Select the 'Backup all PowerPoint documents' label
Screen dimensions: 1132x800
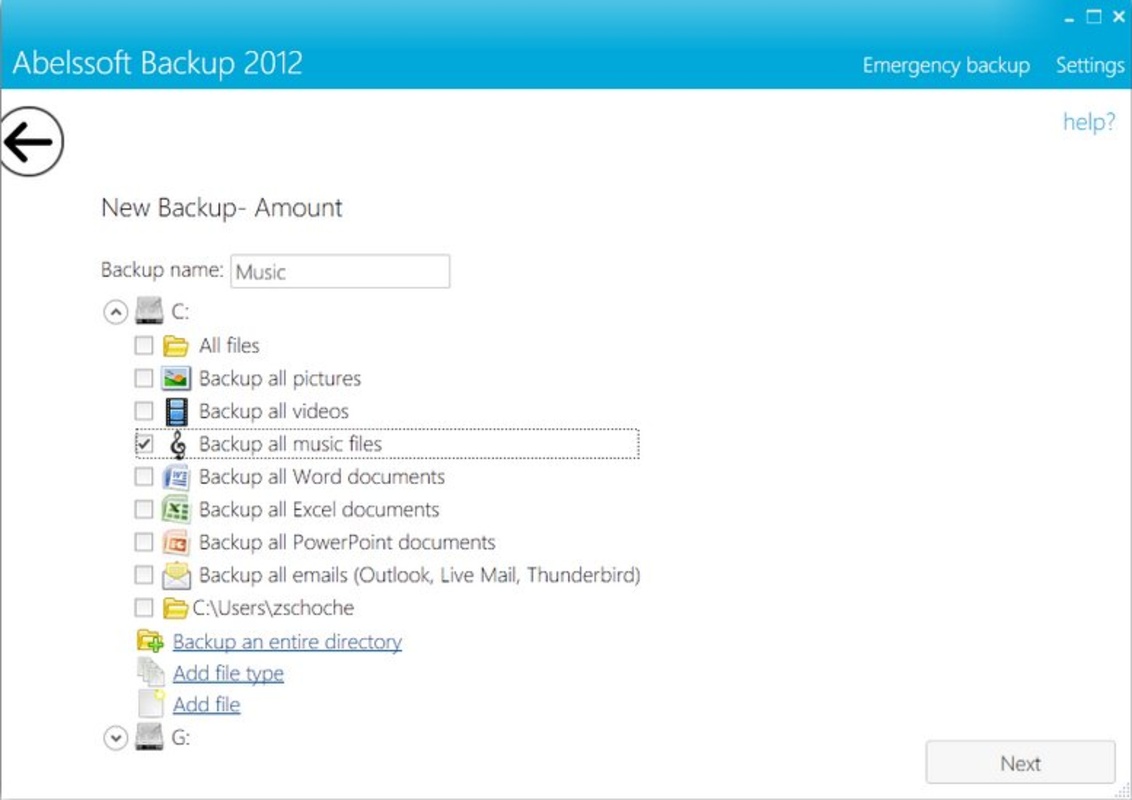point(347,542)
